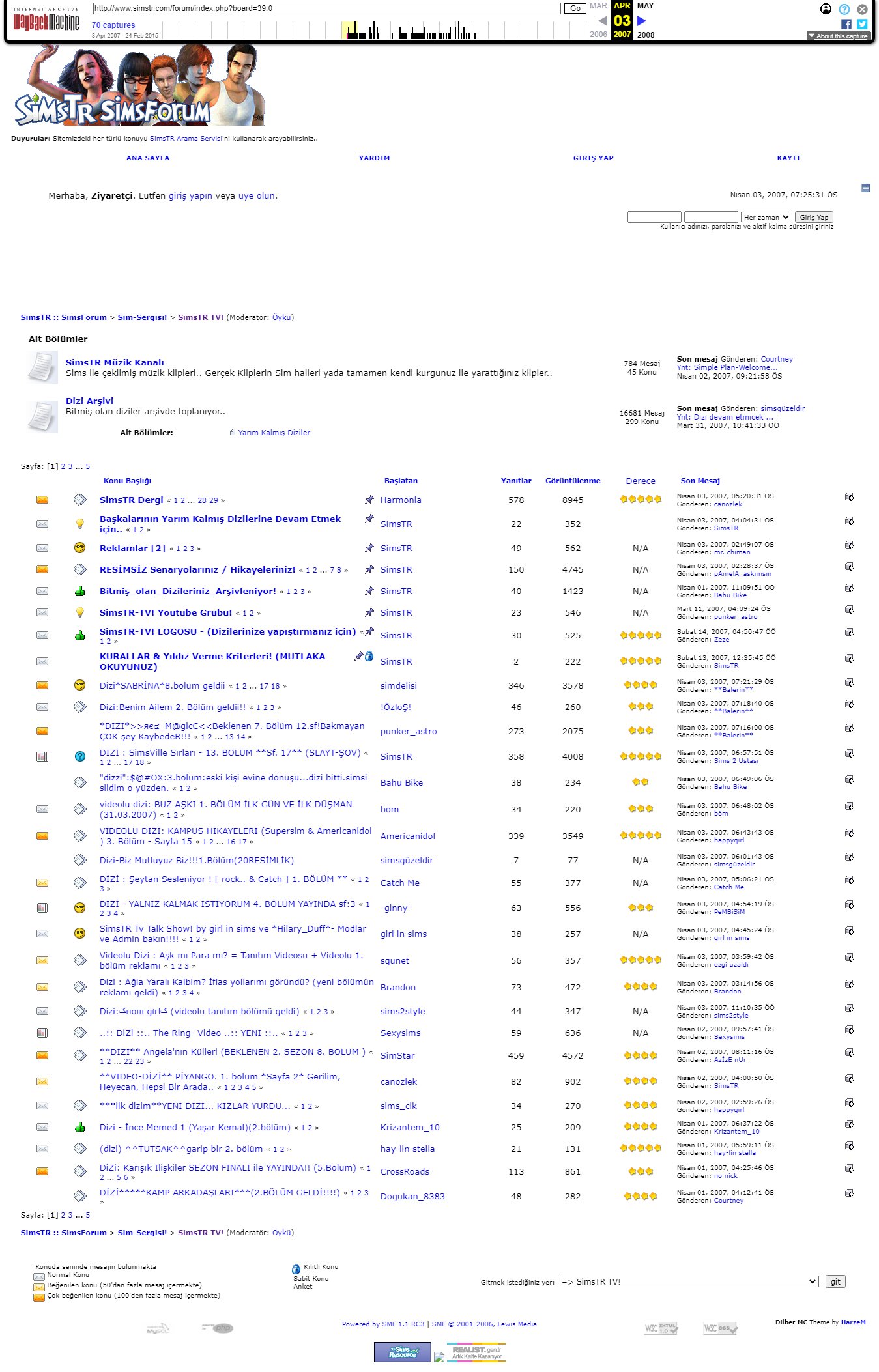
Task: Open the SimsTR Müzik Kanalı board link
Action: click(x=115, y=362)
